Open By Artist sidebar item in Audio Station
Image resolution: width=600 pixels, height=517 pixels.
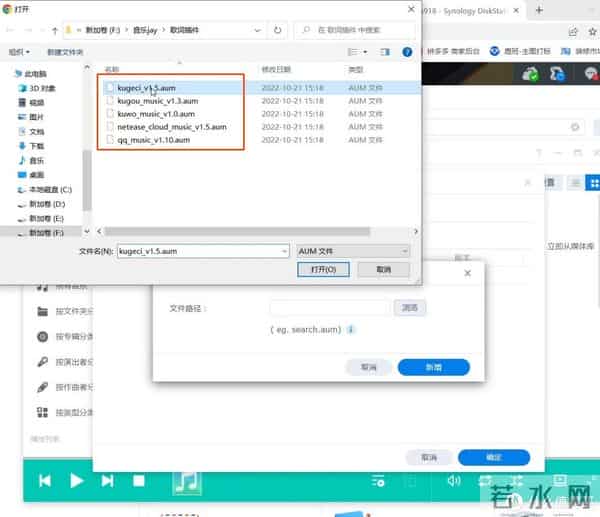(x=65, y=362)
